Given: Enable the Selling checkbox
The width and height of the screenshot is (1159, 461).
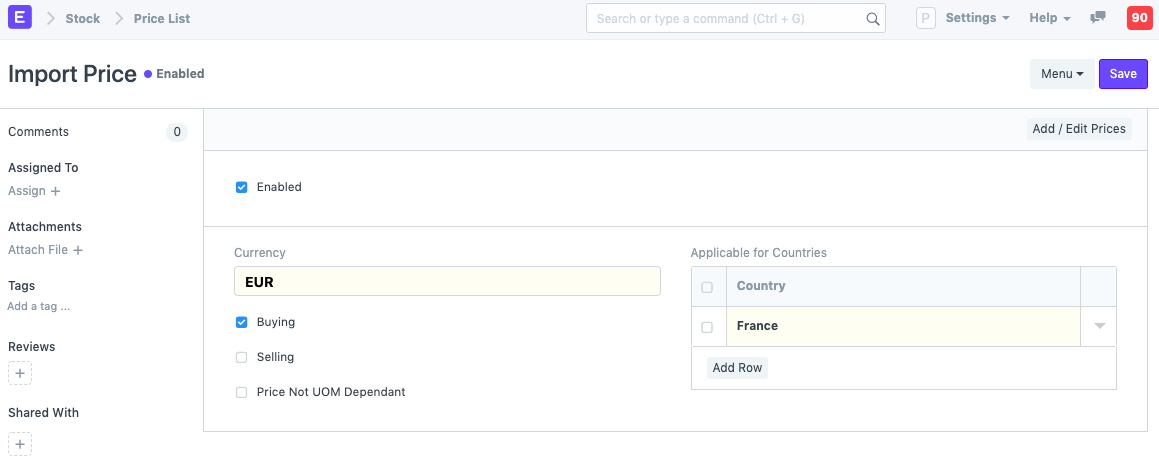Looking at the screenshot, I should [241, 357].
